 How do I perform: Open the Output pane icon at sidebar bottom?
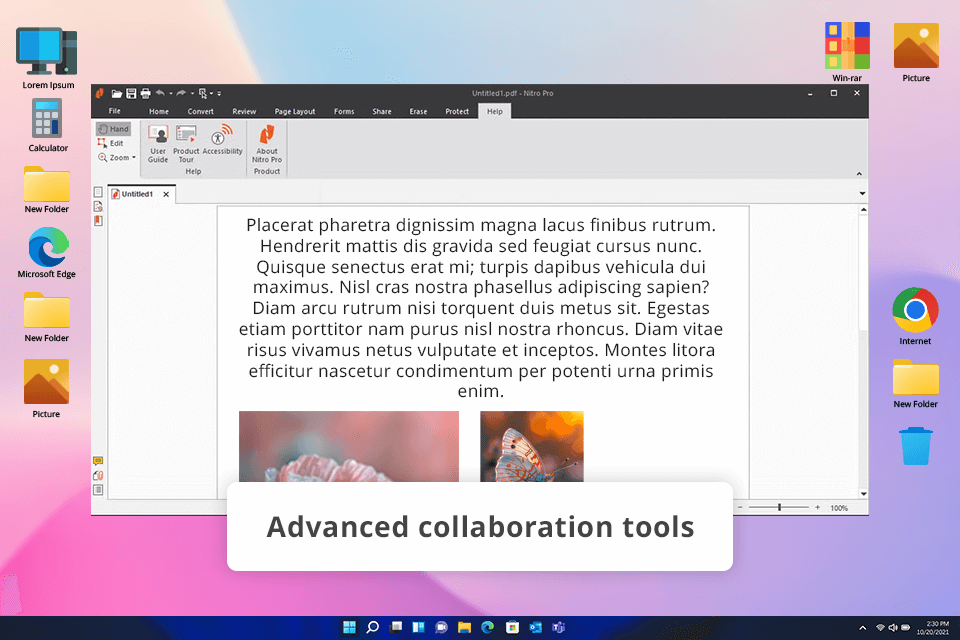point(98,490)
